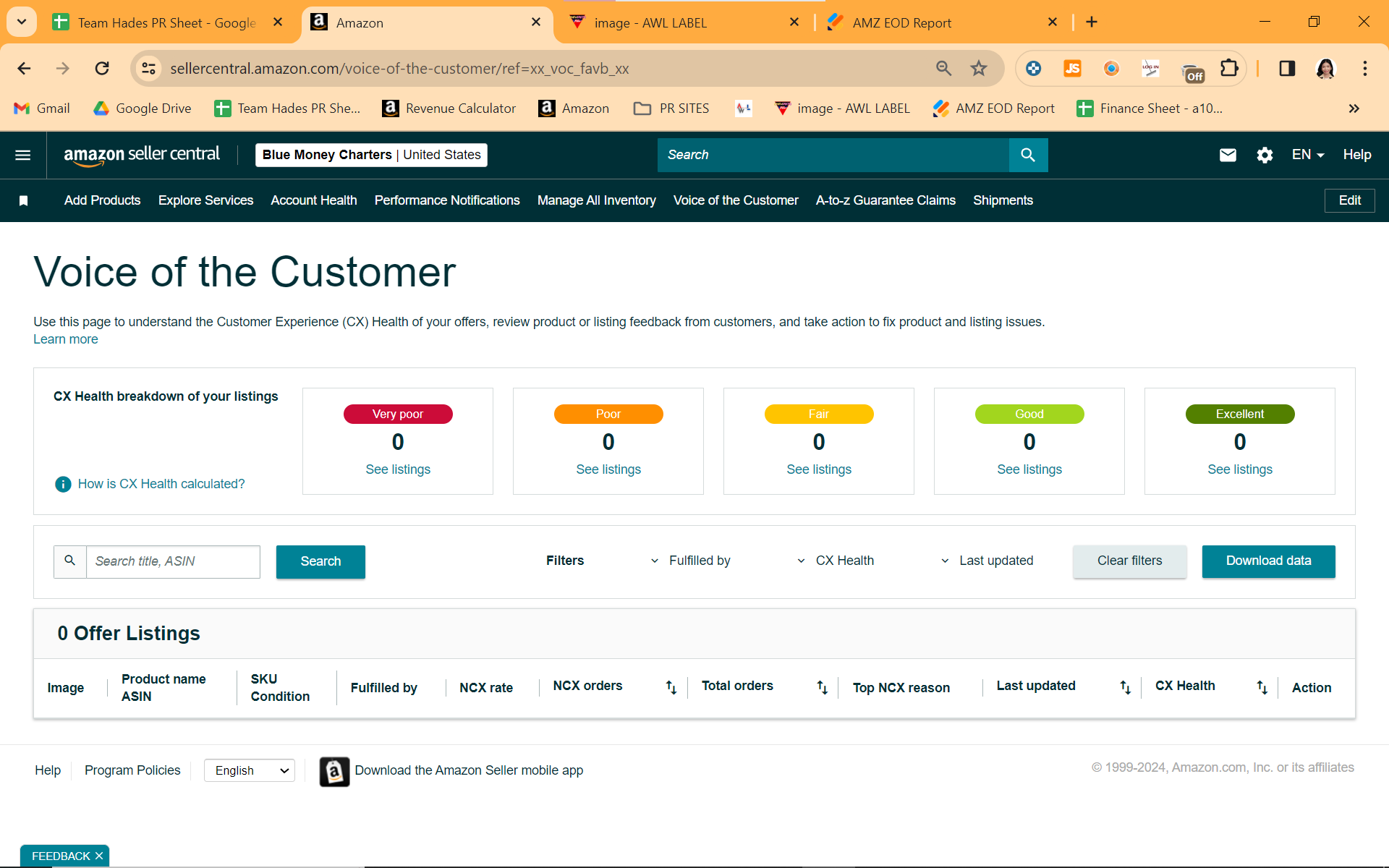Open How is CX Health calculated link
This screenshot has width=1389, height=868.
161,484
